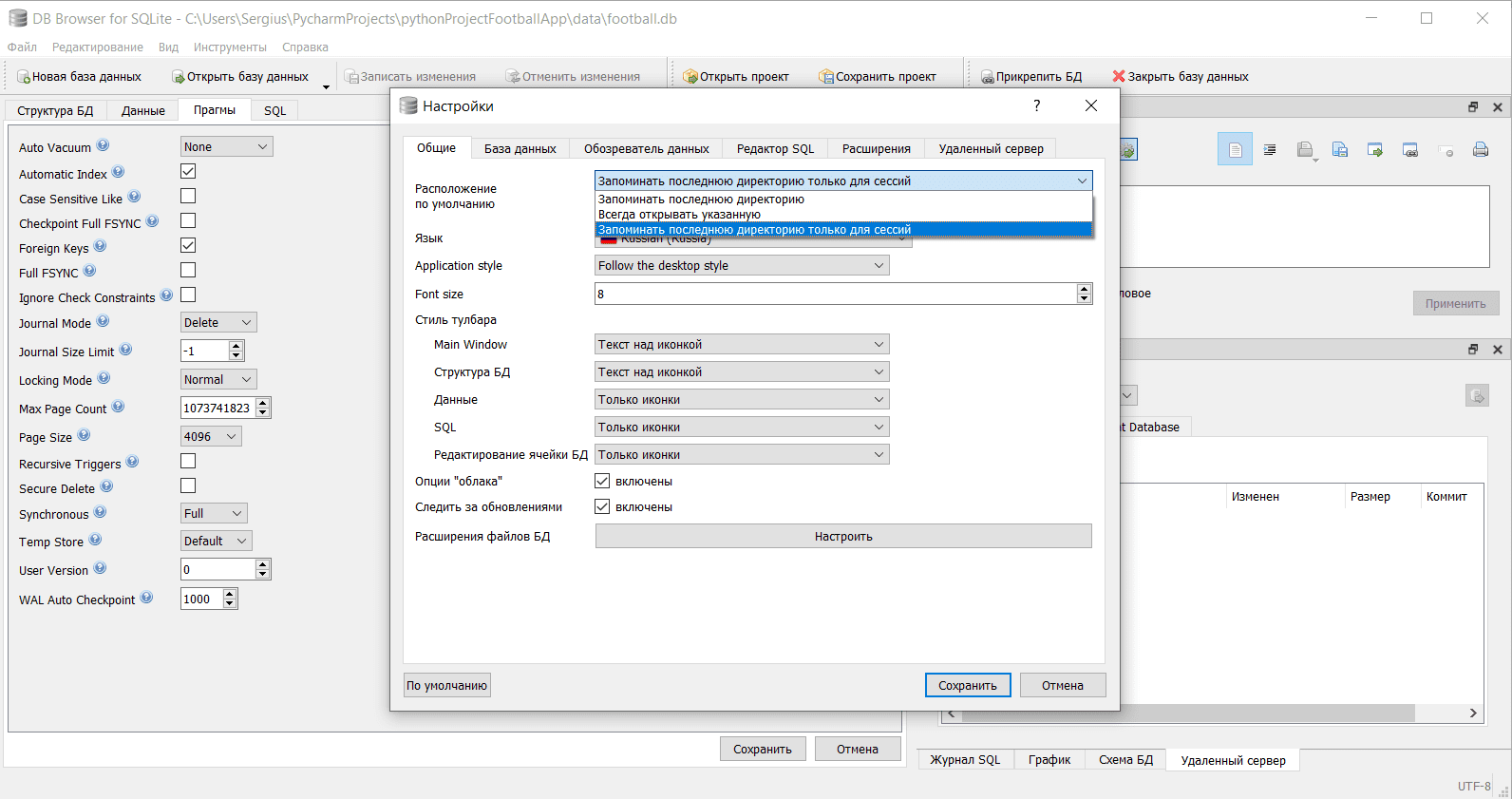This screenshot has width=1512, height=799.
Task: Switch to Редактор SQL settings tab
Action: [x=776, y=148]
